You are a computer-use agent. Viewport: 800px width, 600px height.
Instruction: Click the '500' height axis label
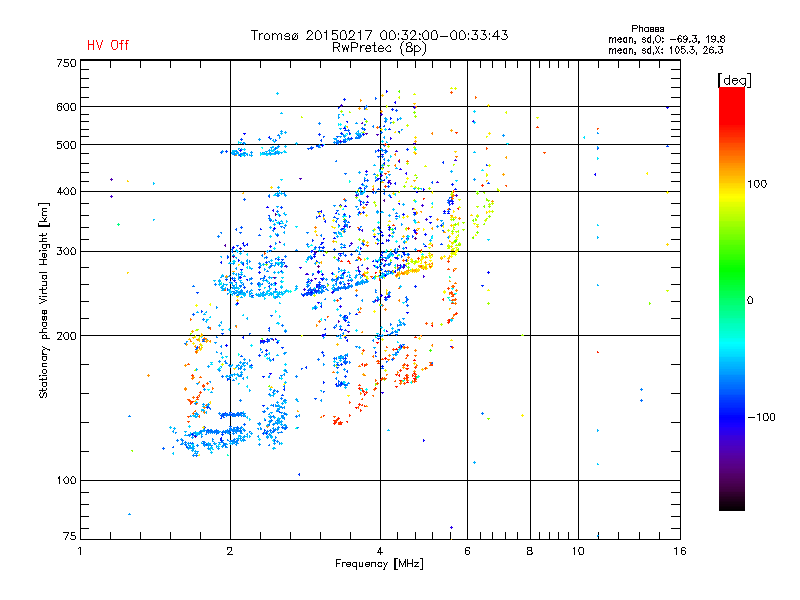tap(67, 145)
